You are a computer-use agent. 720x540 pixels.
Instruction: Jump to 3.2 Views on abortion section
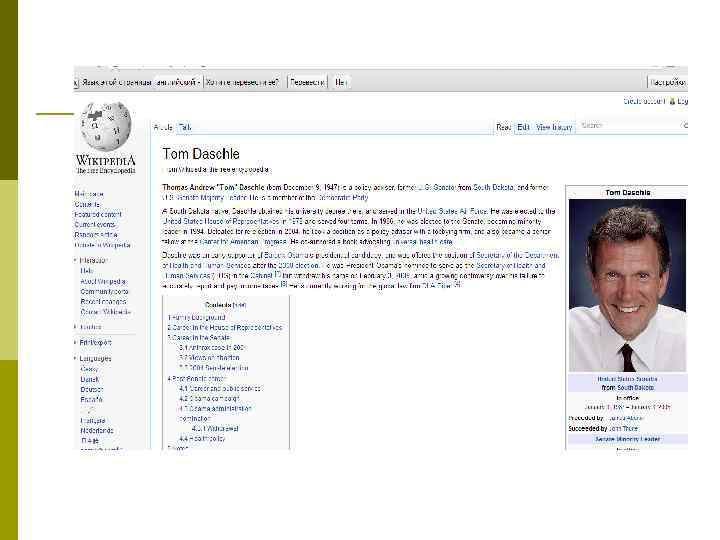pos(209,358)
